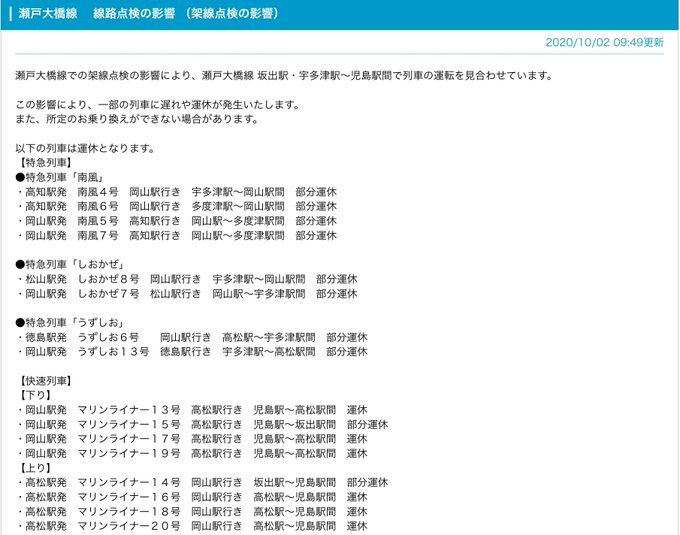Click the しおかぜ８号 row
The image size is (680, 535).
pos(187,279)
